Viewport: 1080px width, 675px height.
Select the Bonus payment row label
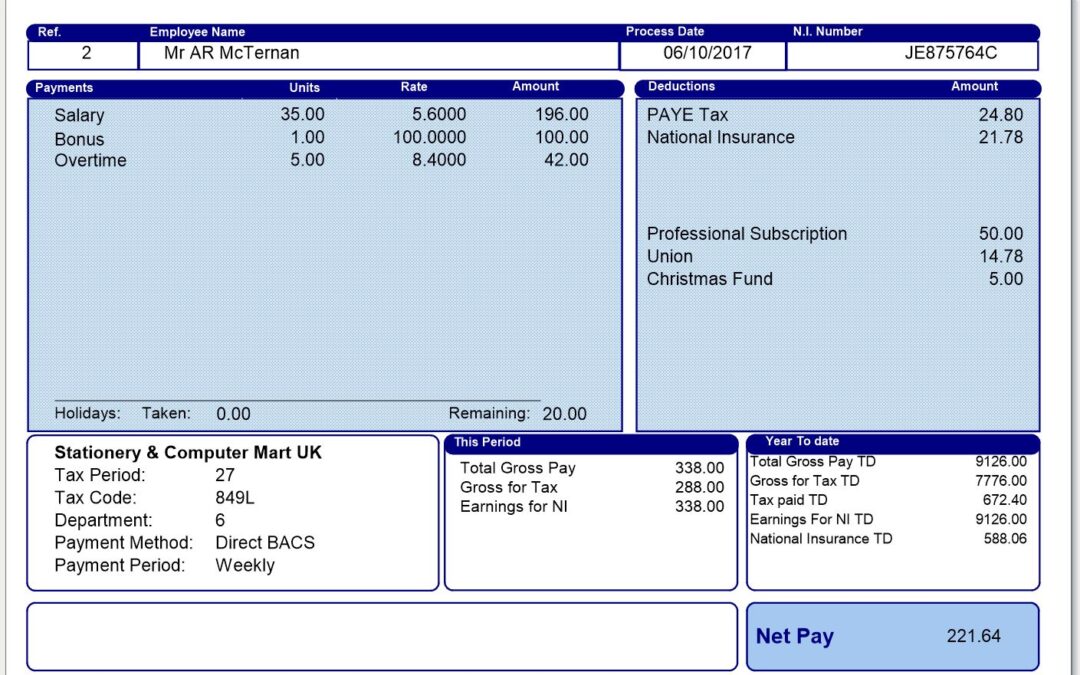click(79, 139)
